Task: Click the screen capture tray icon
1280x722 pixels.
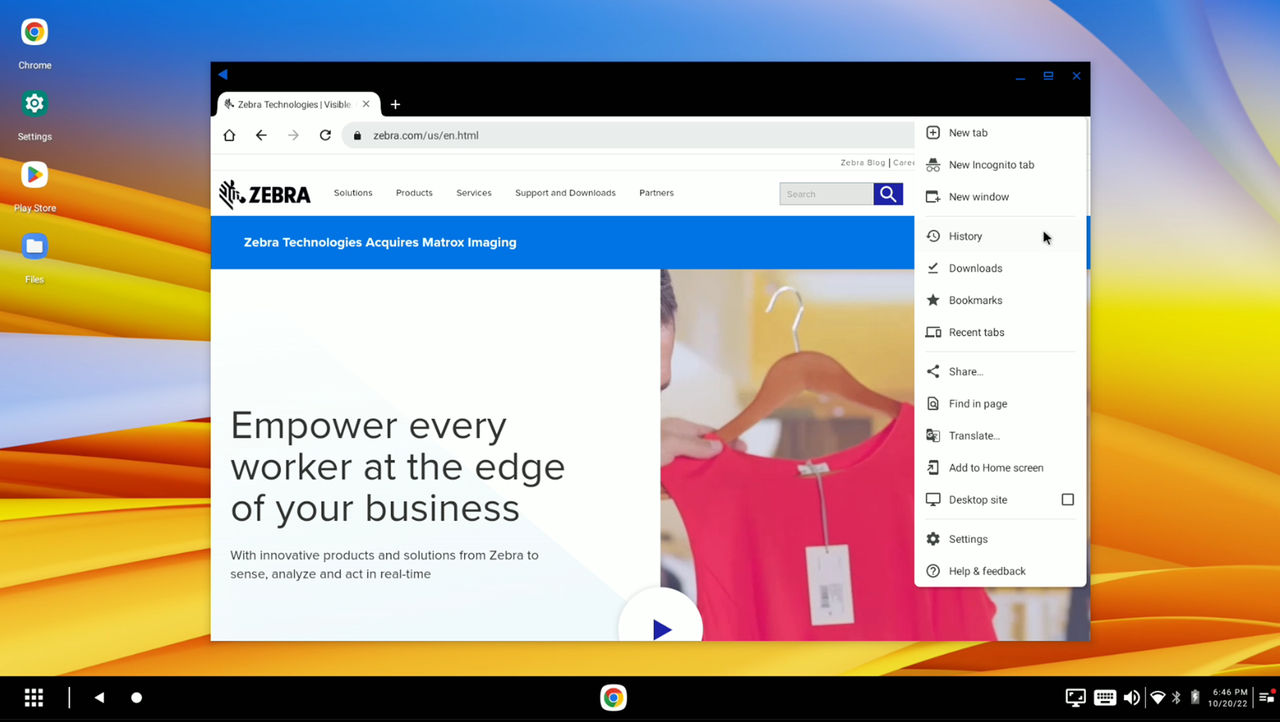Action: tap(1076, 698)
